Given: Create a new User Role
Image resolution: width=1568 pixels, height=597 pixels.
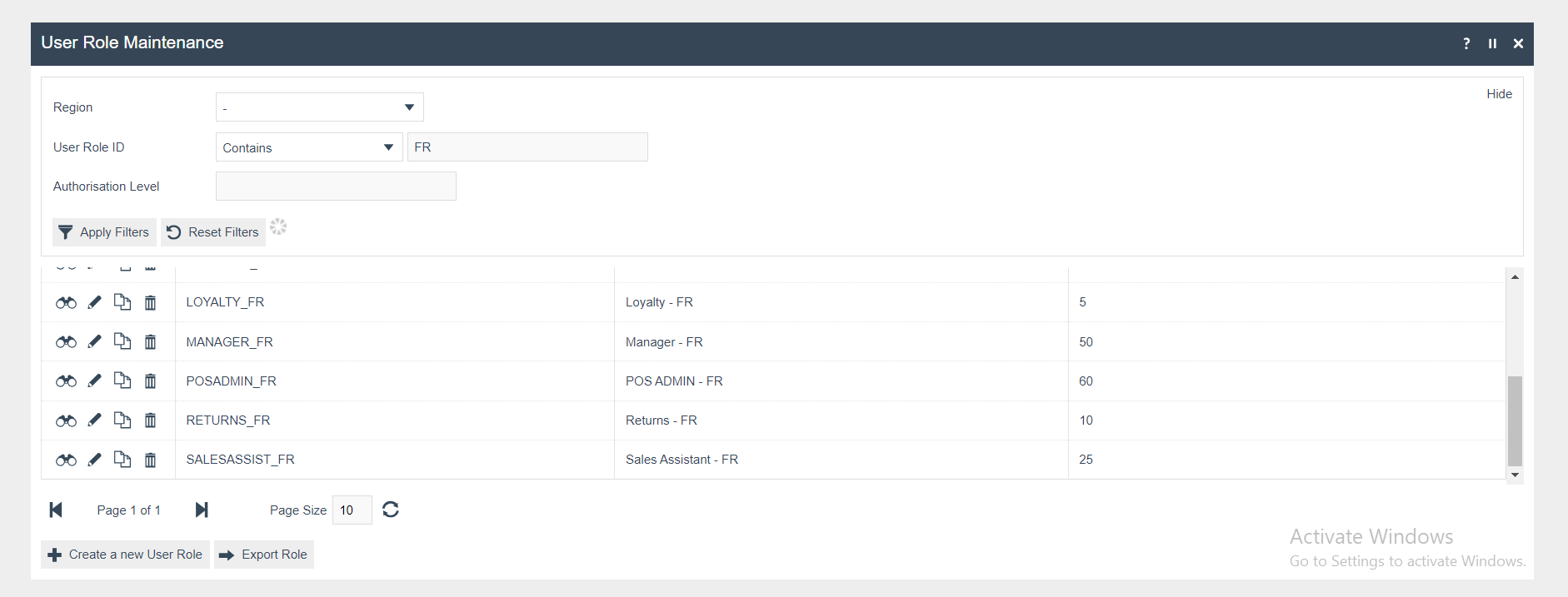Looking at the screenshot, I should (125, 555).
